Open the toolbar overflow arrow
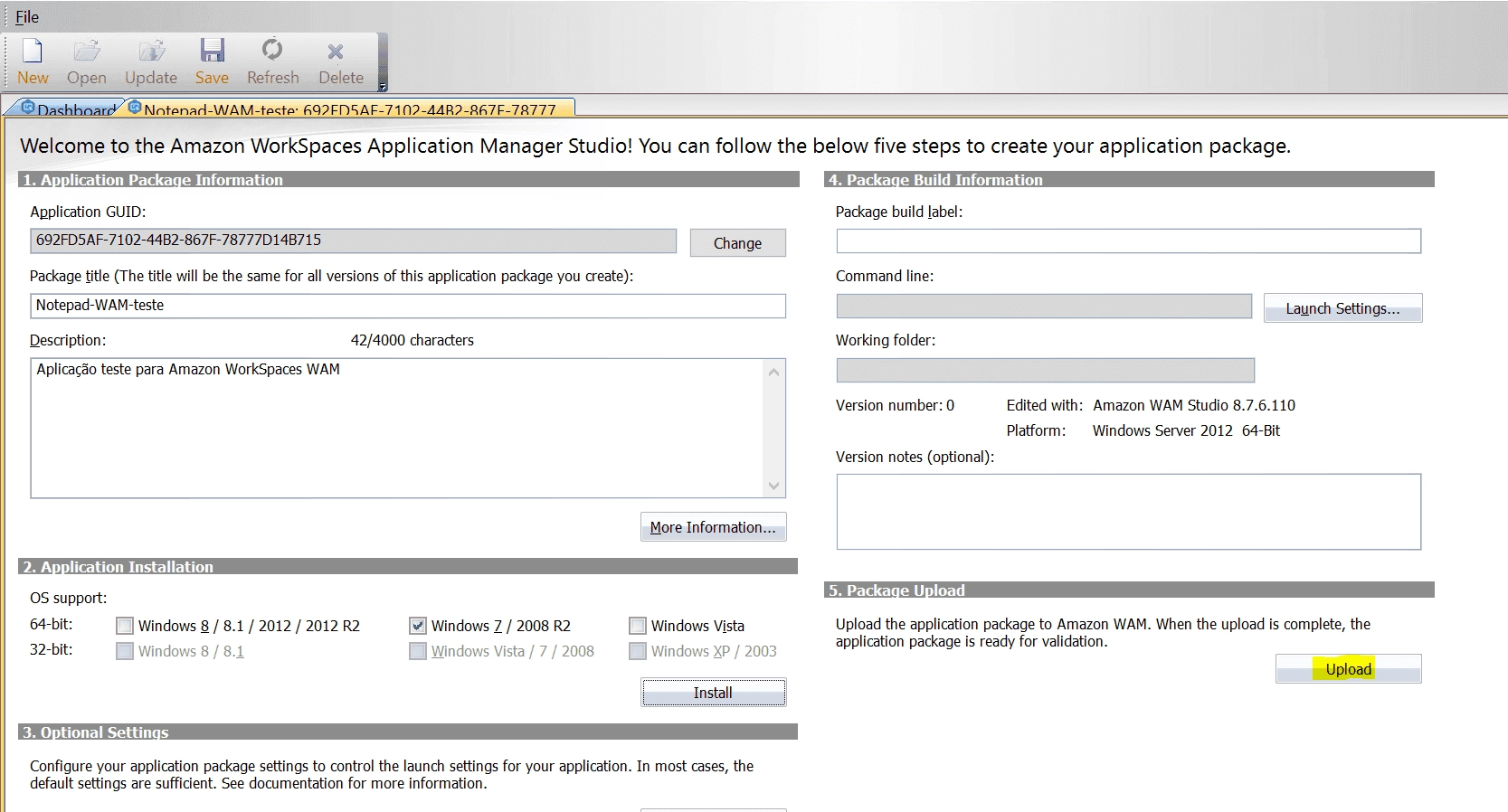 pyautogui.click(x=383, y=86)
